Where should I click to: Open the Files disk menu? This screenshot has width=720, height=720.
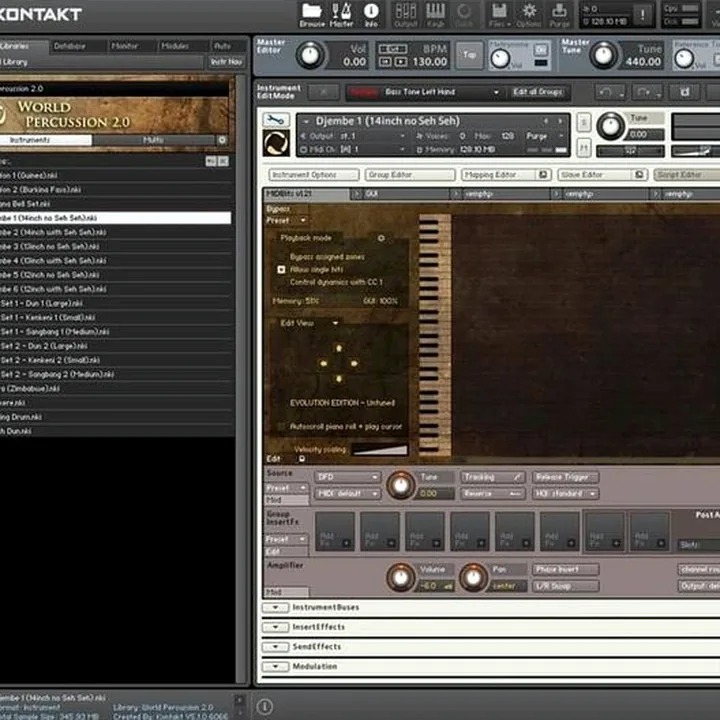499,15
